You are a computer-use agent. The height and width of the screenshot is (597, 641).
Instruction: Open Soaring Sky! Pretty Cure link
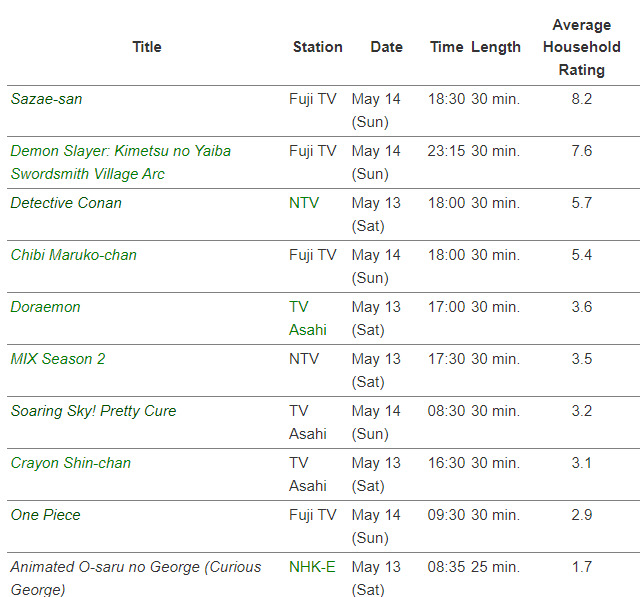[x=93, y=411]
